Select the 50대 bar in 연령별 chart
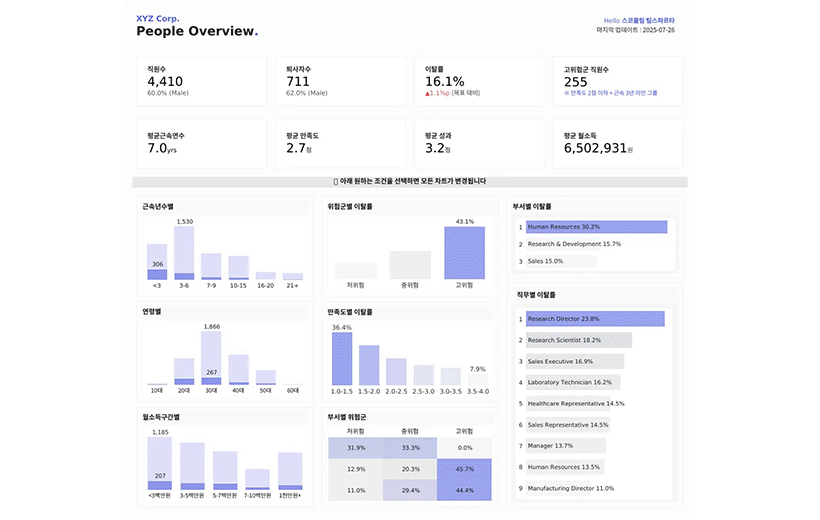 point(266,378)
